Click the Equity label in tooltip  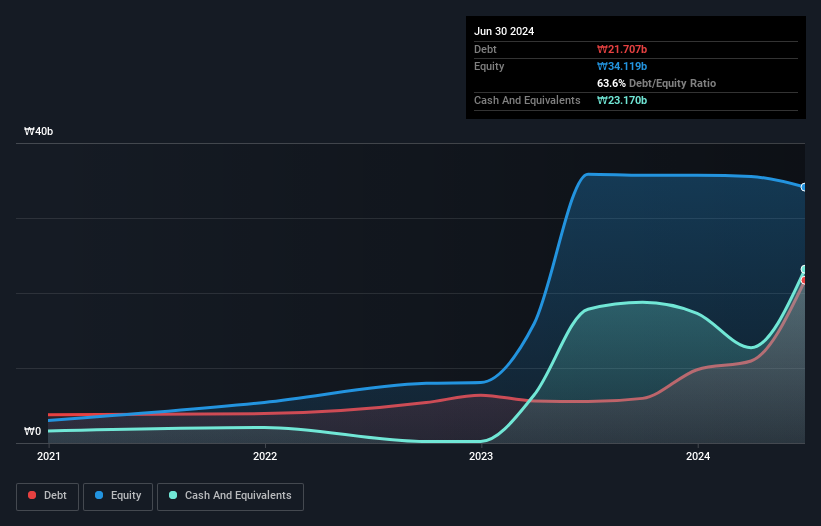click(489, 66)
